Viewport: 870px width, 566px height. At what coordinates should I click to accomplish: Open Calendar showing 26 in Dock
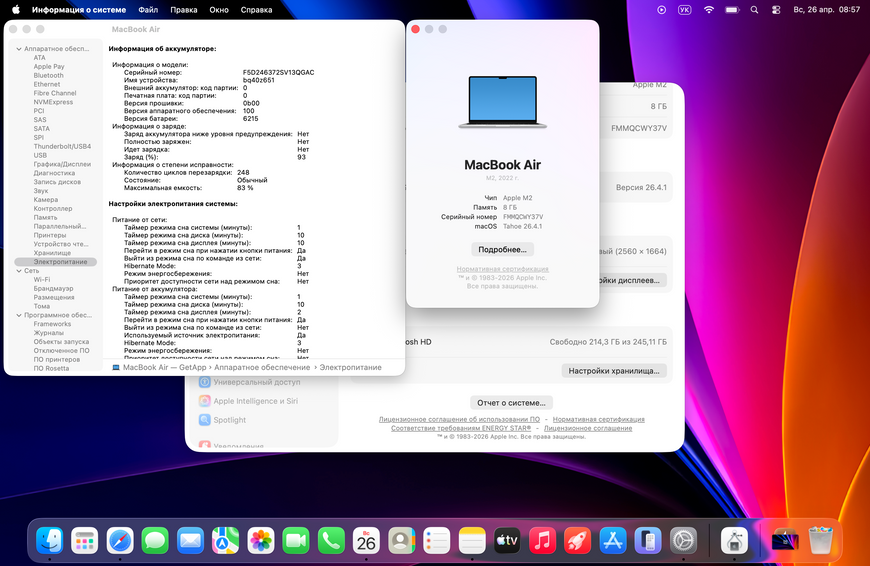pyautogui.click(x=366, y=540)
